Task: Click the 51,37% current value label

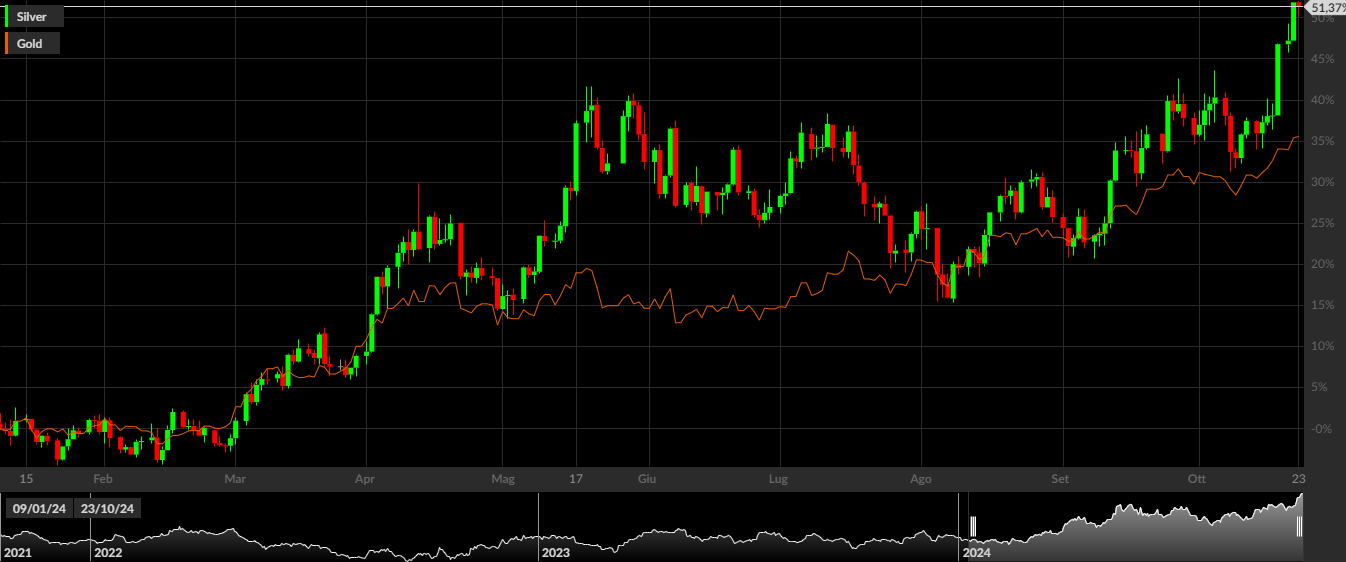Action: click(x=1326, y=8)
